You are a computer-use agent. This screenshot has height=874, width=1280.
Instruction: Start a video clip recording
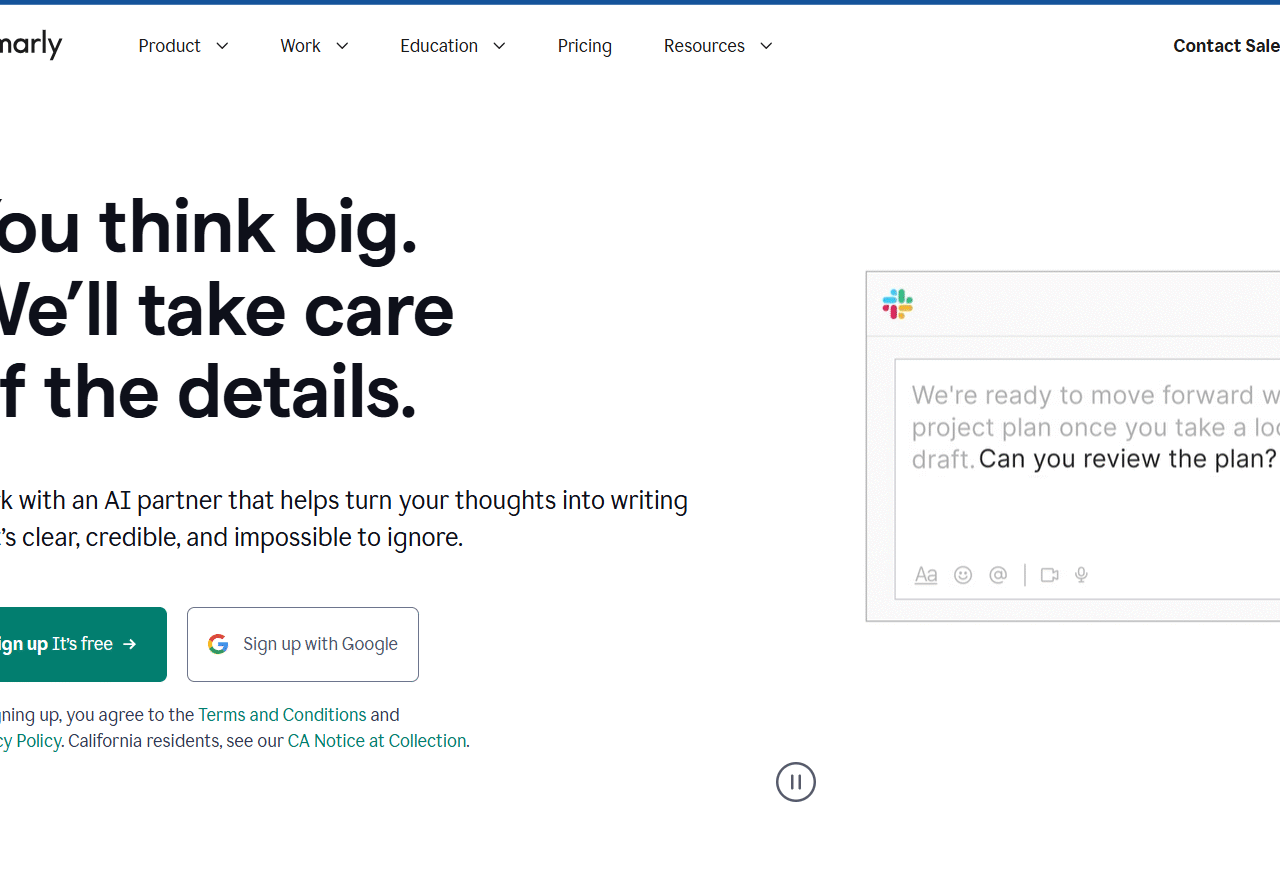(1049, 575)
